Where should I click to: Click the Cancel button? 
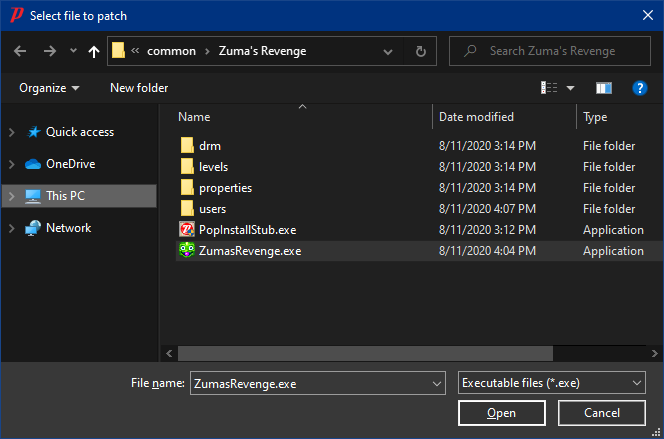pyautogui.click(x=601, y=413)
